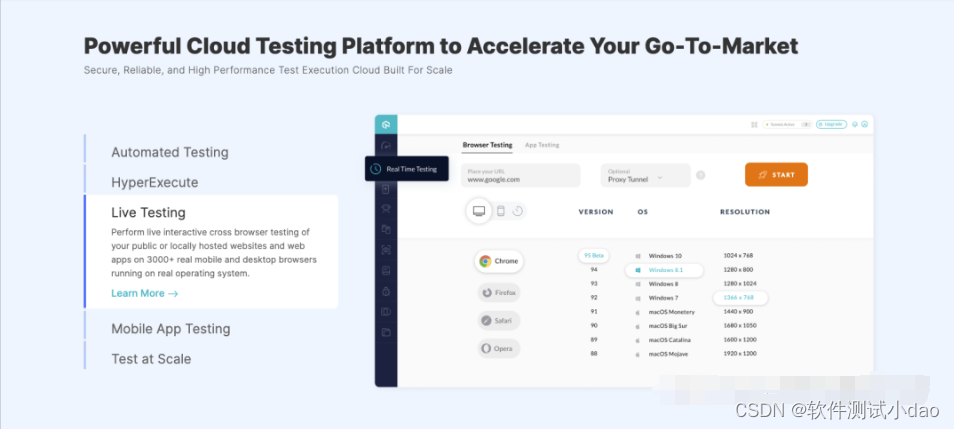Select Windows 8.1 operating system
954x429 pixels.
pos(664,270)
